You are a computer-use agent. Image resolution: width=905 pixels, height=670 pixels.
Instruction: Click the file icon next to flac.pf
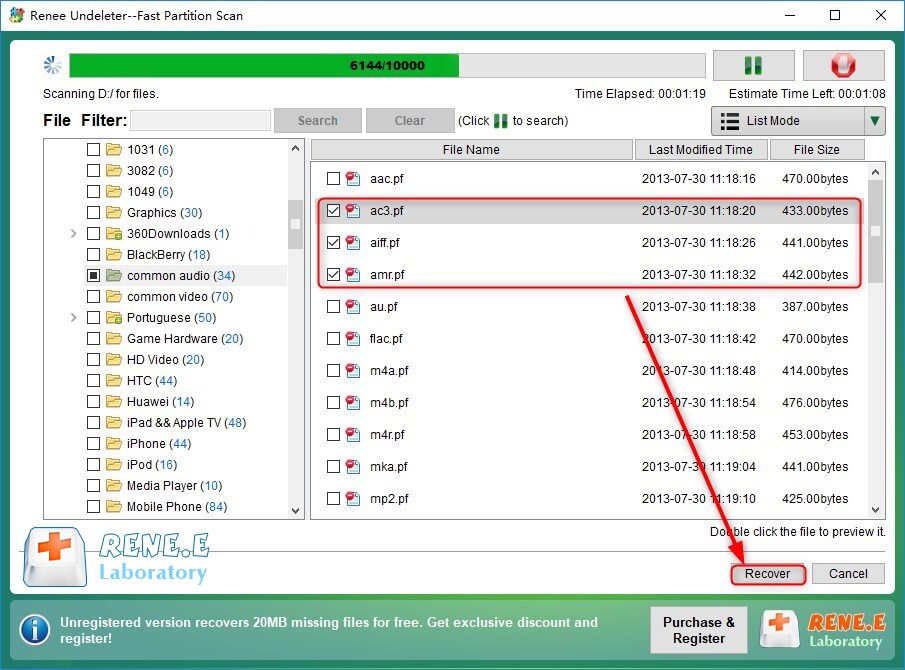coord(353,338)
